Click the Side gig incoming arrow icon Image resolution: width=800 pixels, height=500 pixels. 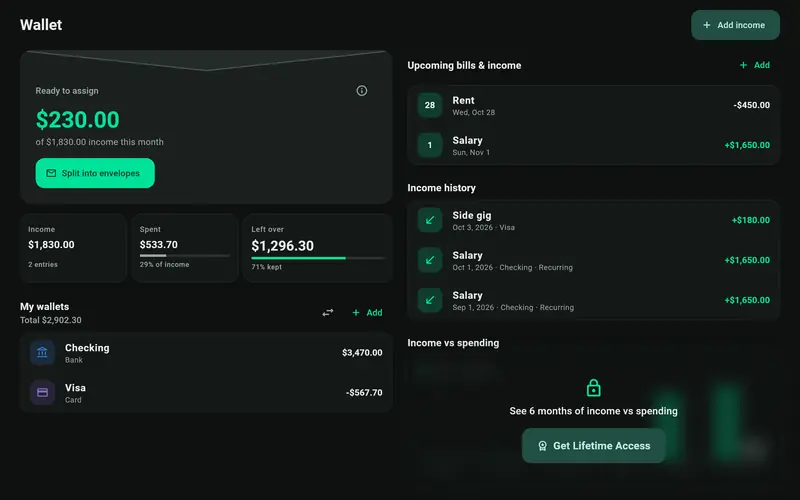(x=430, y=220)
